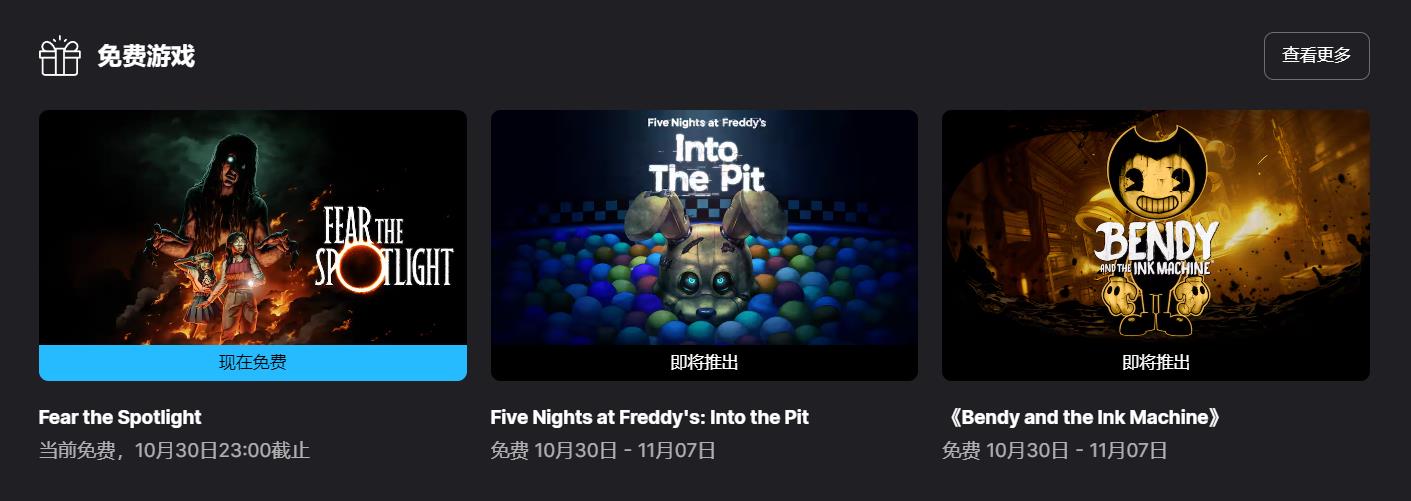The width and height of the screenshot is (1411, 501).
Task: Click the free dates under Bendy title
Action: (x=1055, y=450)
